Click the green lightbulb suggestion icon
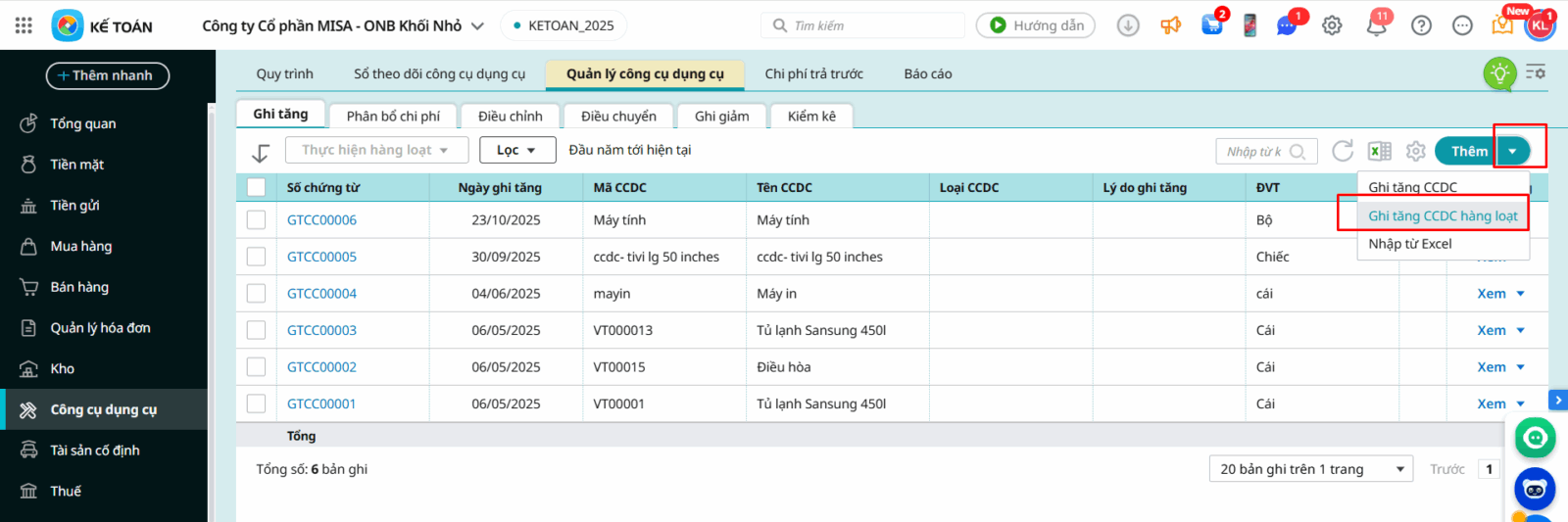Screen dimensions: 1568x522 [x=1499, y=73]
